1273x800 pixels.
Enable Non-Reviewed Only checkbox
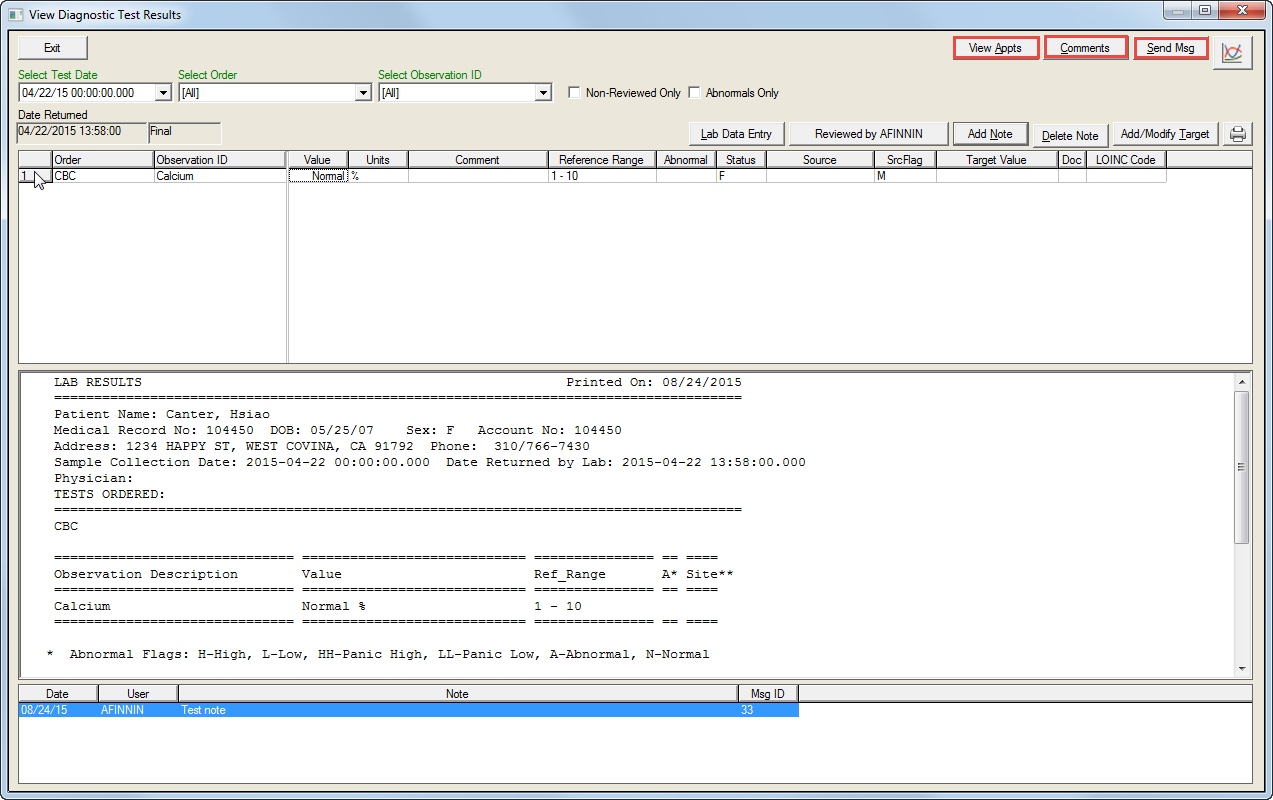(574, 93)
